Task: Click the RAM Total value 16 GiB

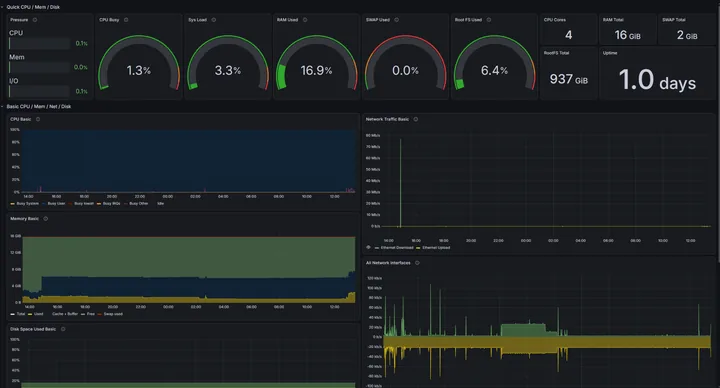Action: pyautogui.click(x=627, y=35)
